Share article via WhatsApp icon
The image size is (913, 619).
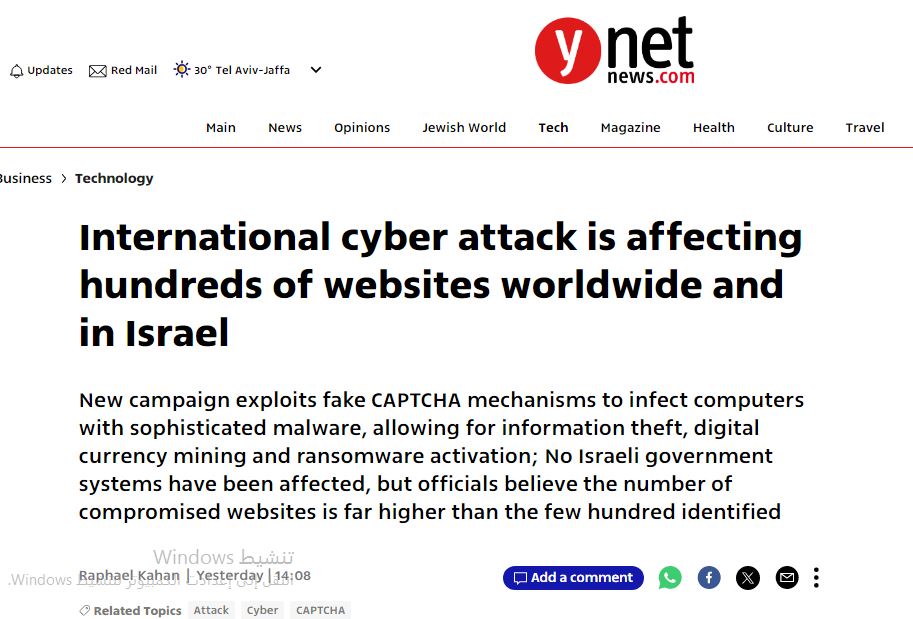[x=670, y=578]
